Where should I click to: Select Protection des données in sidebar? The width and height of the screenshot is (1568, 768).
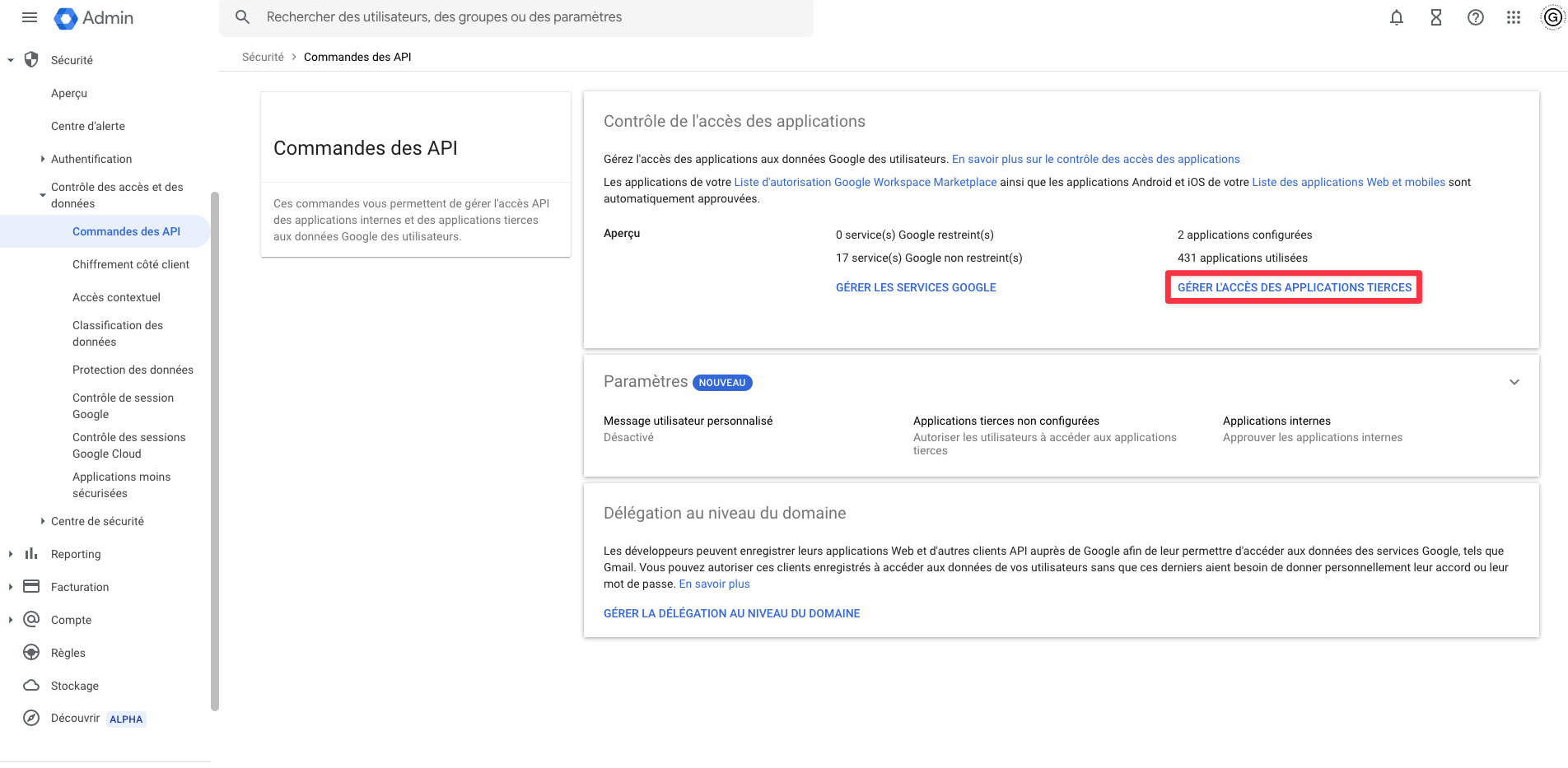click(133, 370)
